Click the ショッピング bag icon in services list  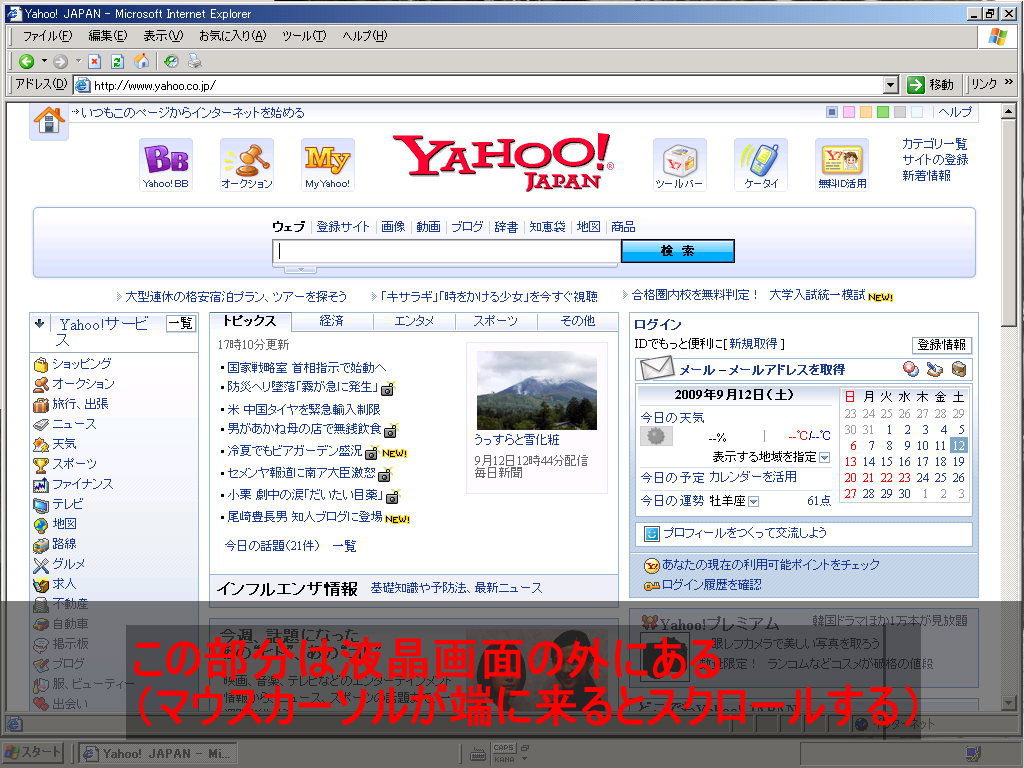(41, 364)
